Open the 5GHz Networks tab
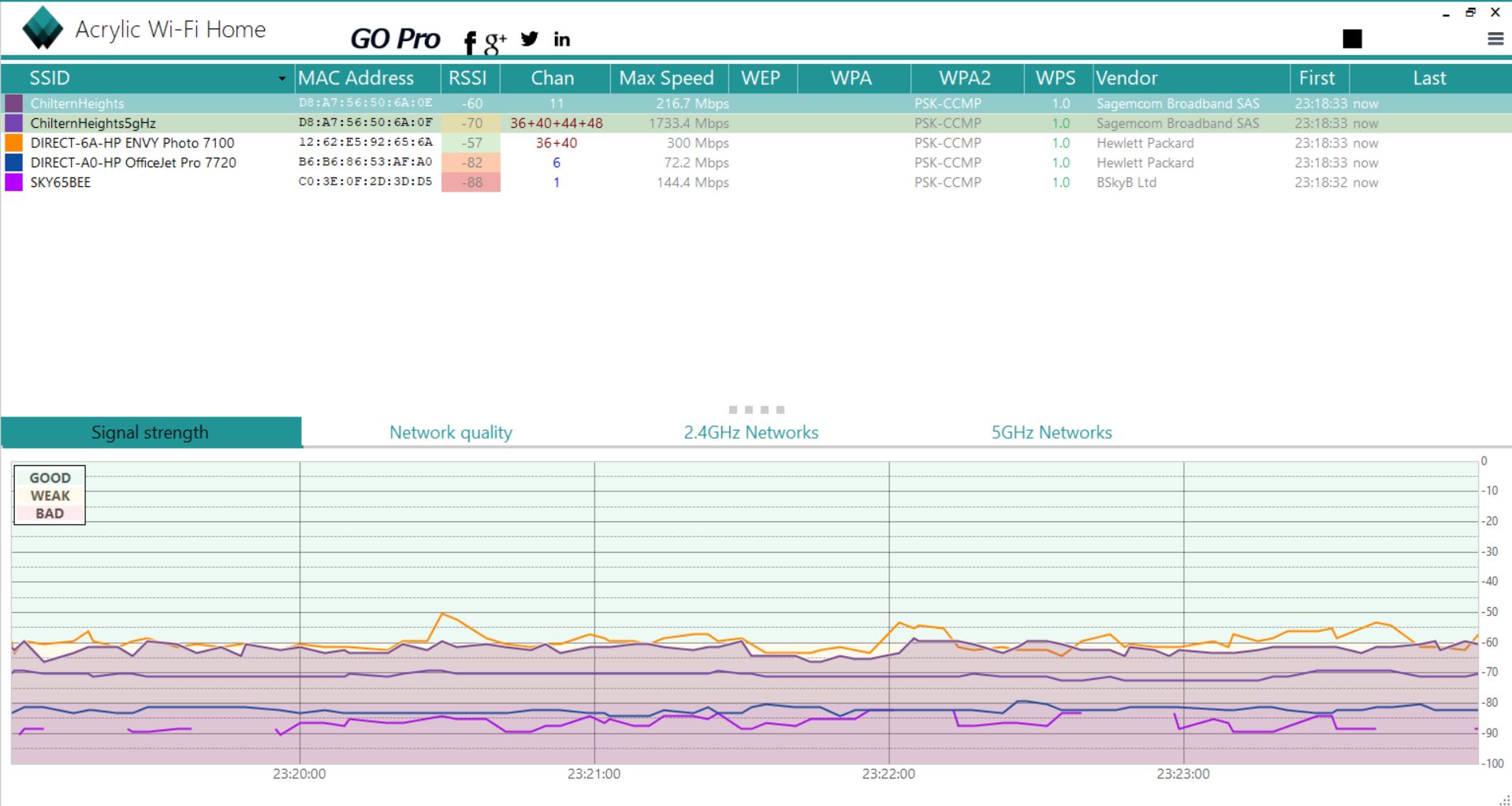Screen dimensions: 1512x806 [1051, 432]
